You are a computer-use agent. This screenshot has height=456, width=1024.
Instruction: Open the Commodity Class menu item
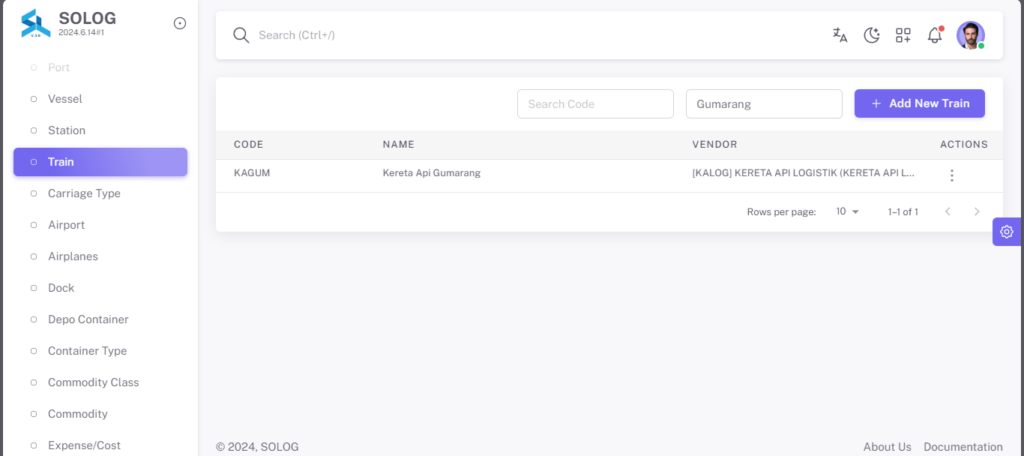coord(101,382)
